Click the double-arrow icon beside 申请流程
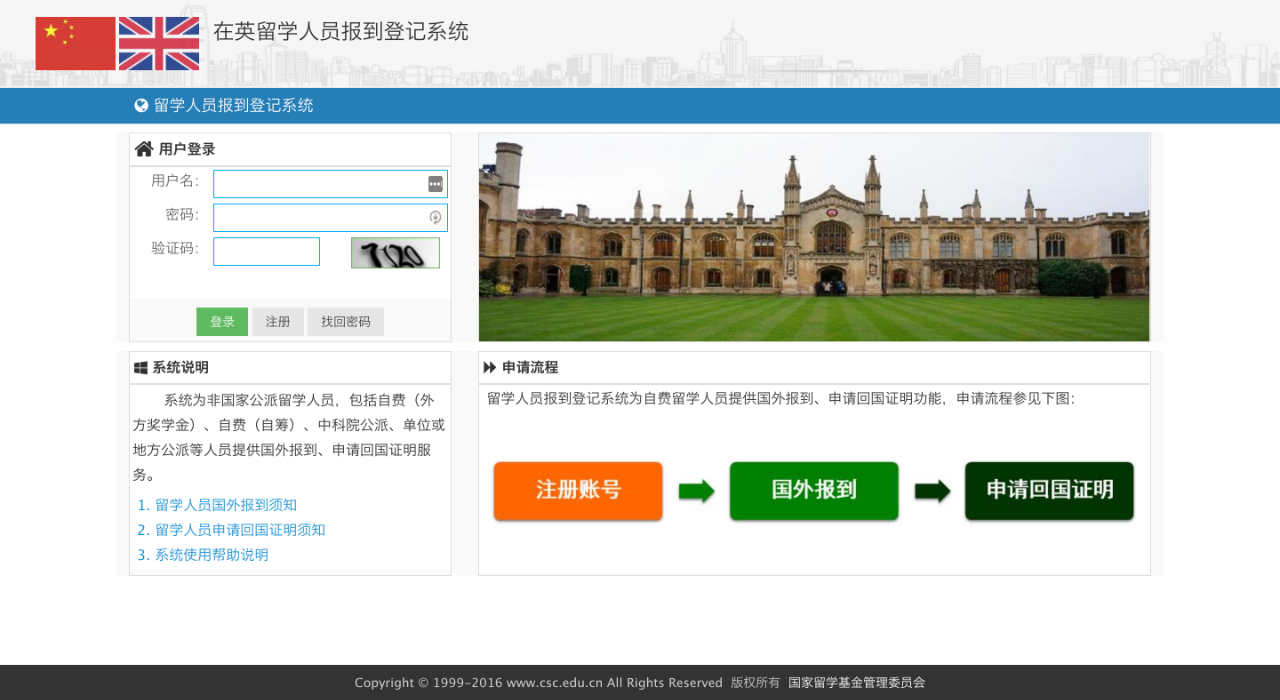 point(490,367)
